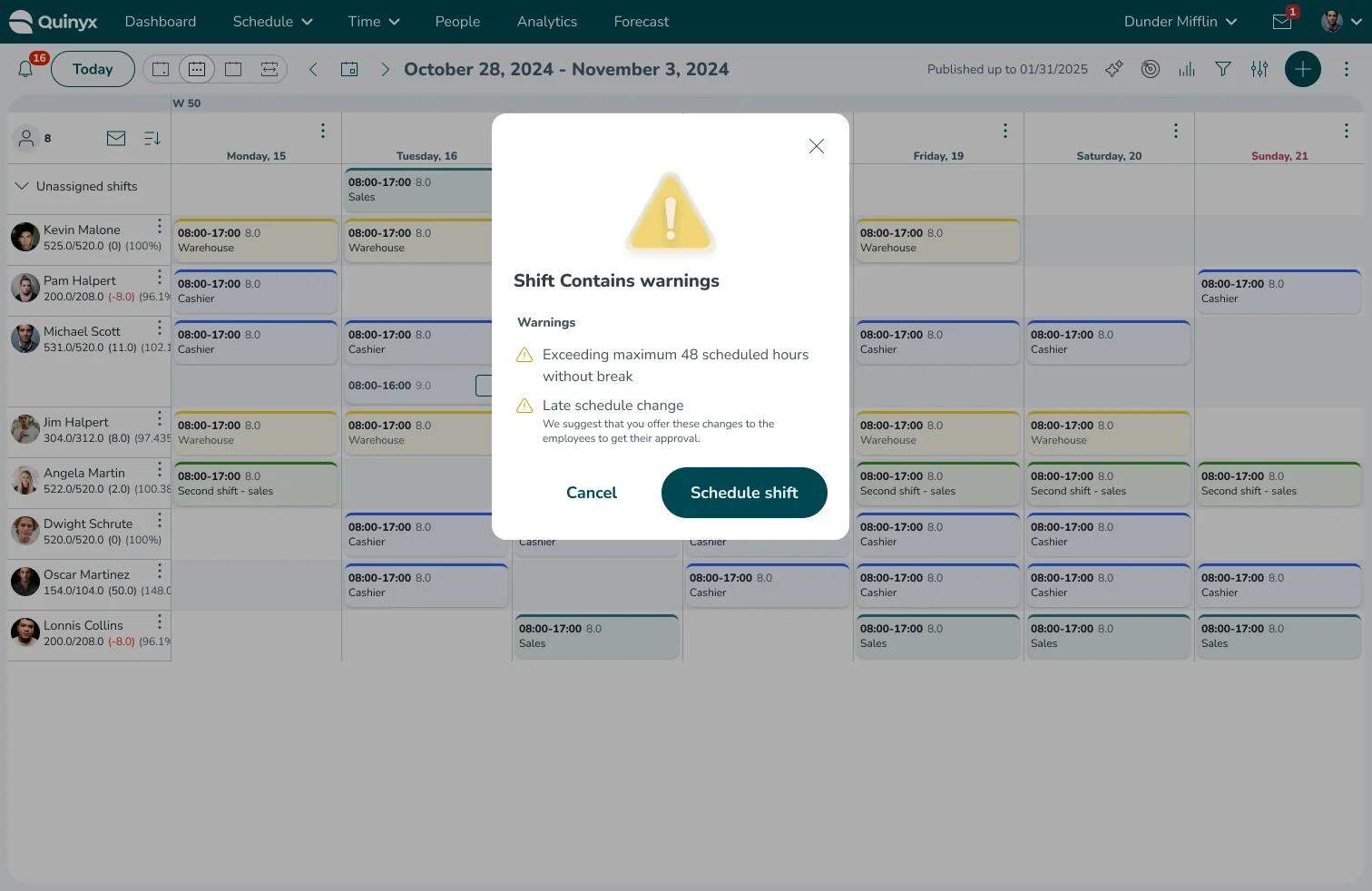Add a new shift with the plus button
Screen dimensions: 1372x891
click(1303, 69)
